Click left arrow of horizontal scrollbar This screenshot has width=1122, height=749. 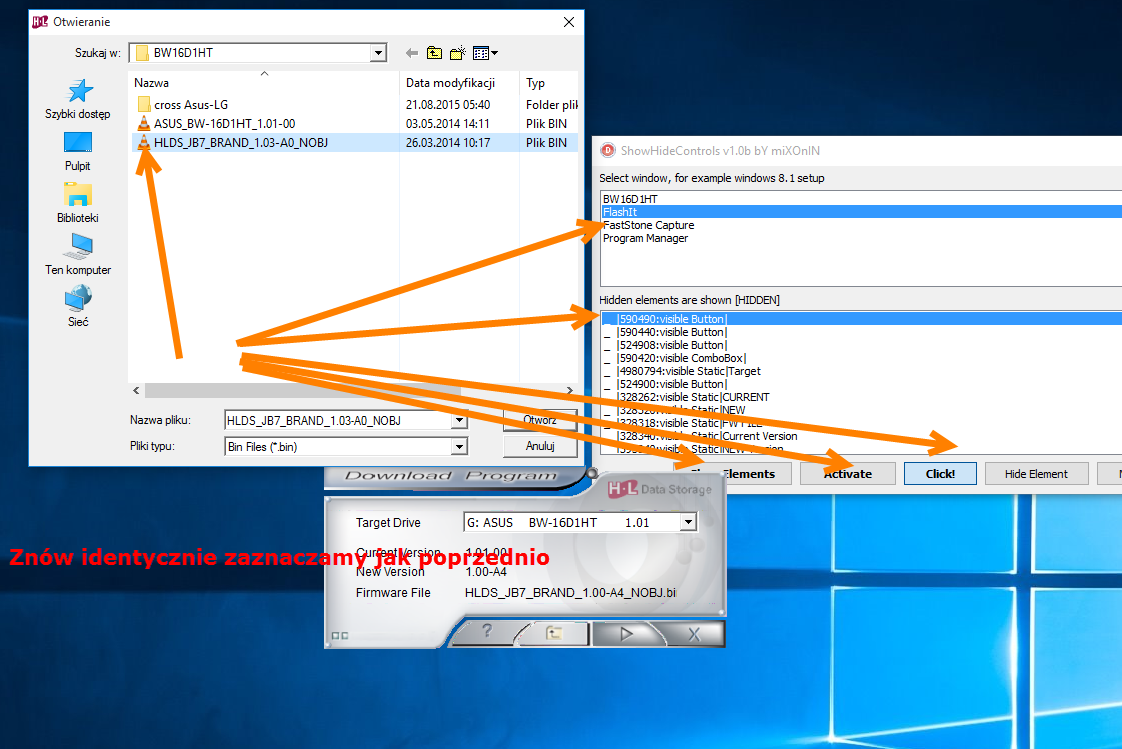coord(137,391)
